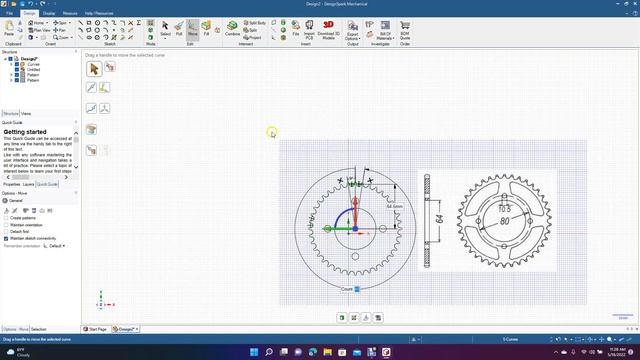Screen dimensions: 640x360
Task: Toggle visibility checkbox for Curves
Action: pos(17,64)
